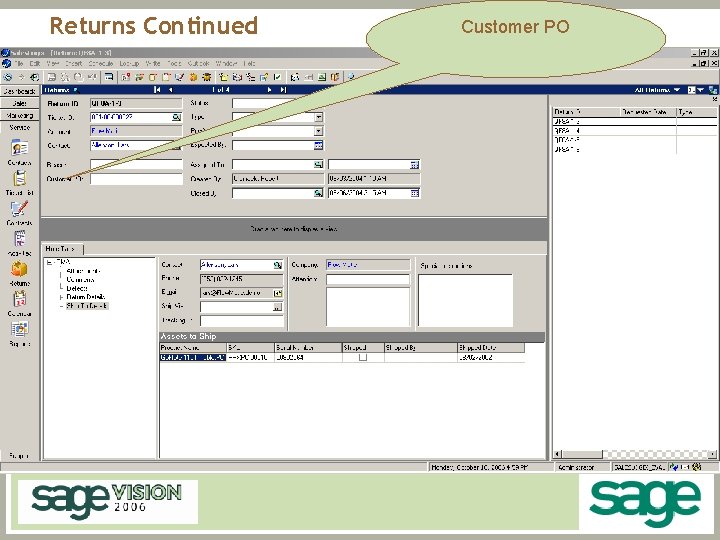Select Attachments in the RMA tree
This screenshot has height=540, width=720.
tap(83, 271)
